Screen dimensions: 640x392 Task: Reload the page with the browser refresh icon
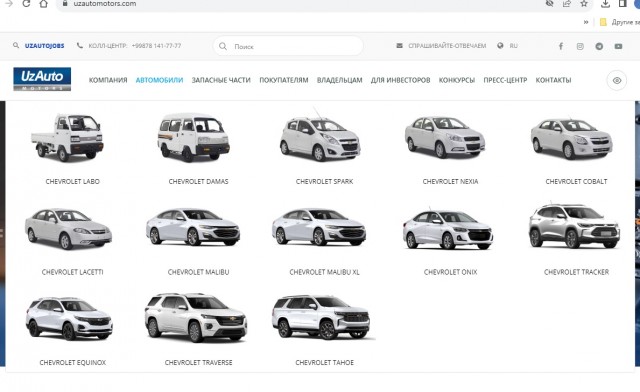click(x=26, y=4)
